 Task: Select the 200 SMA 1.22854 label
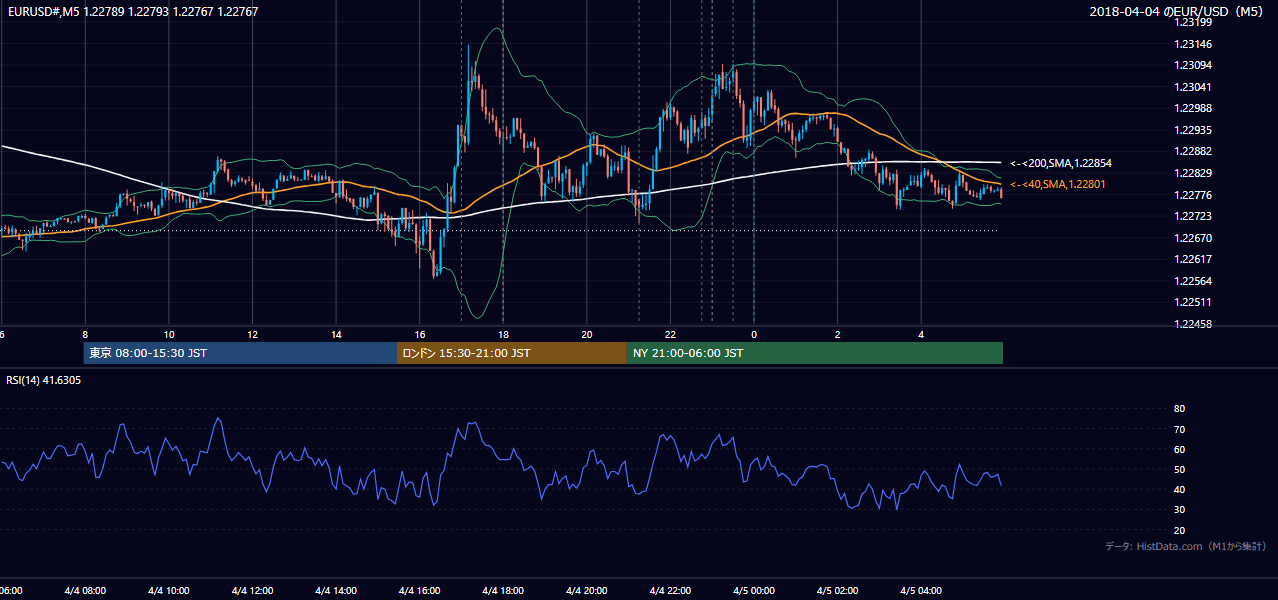coord(1061,163)
